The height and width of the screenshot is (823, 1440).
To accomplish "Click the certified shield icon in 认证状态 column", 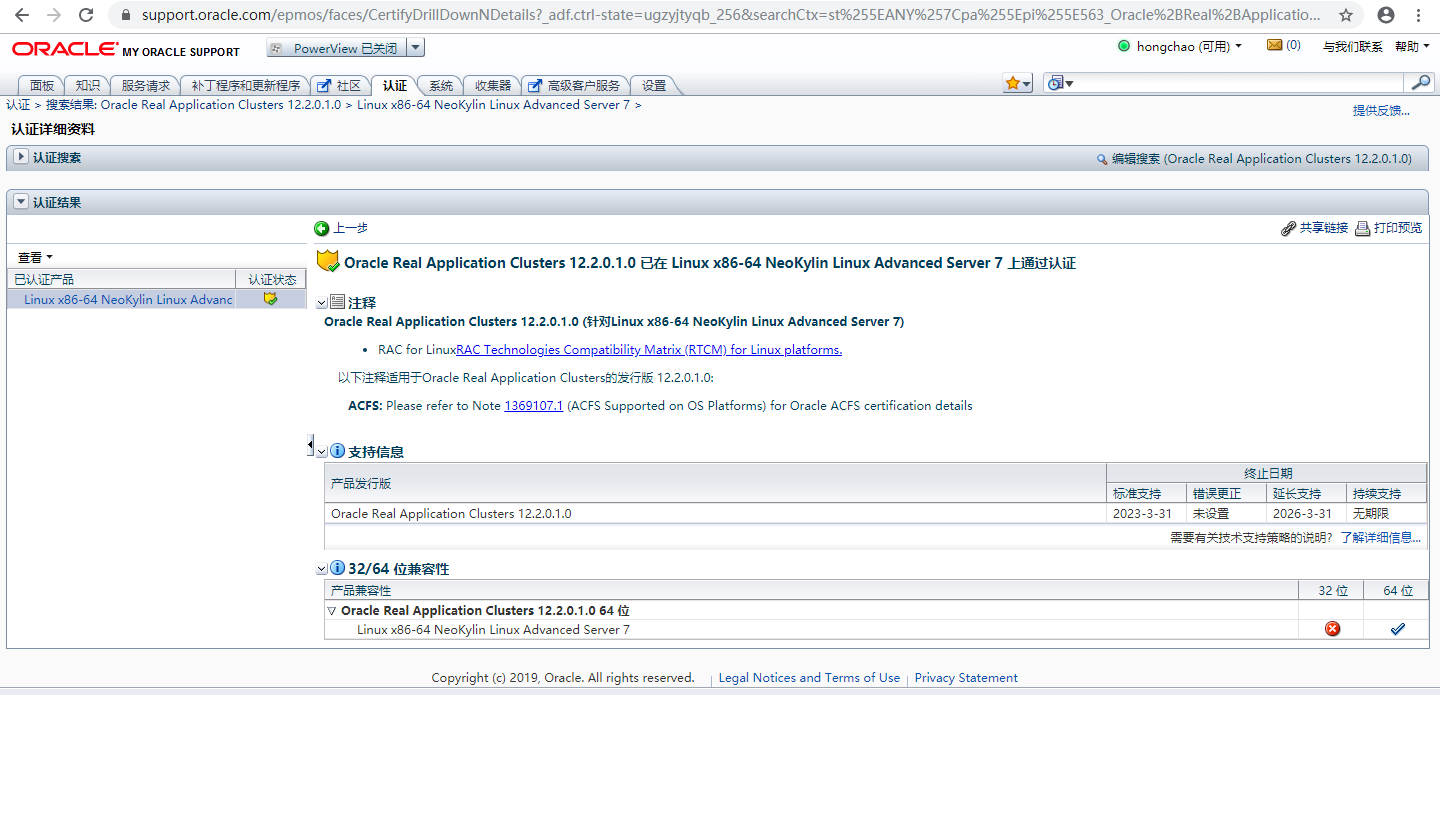I will point(270,299).
